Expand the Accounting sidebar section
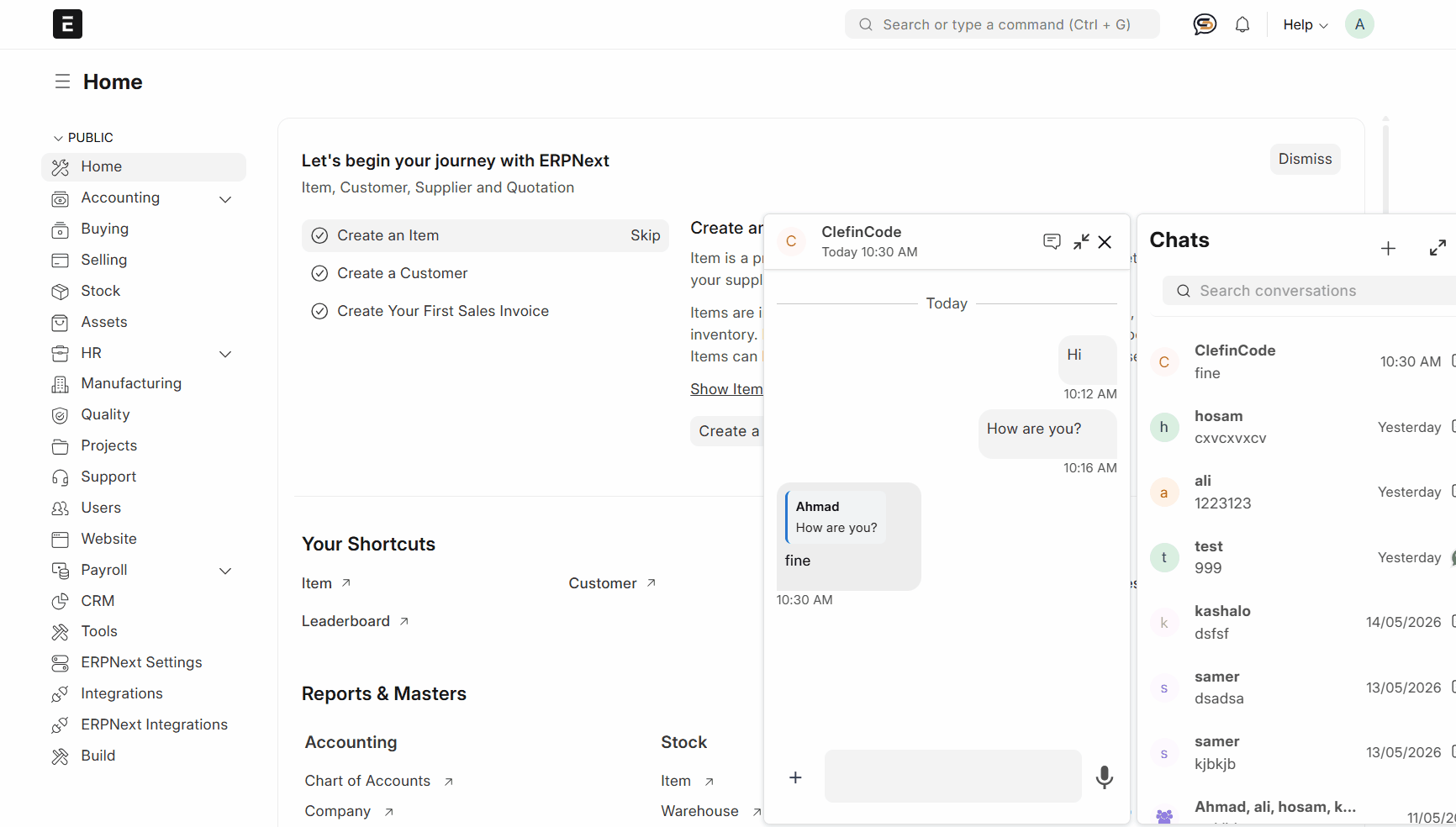 click(225, 199)
